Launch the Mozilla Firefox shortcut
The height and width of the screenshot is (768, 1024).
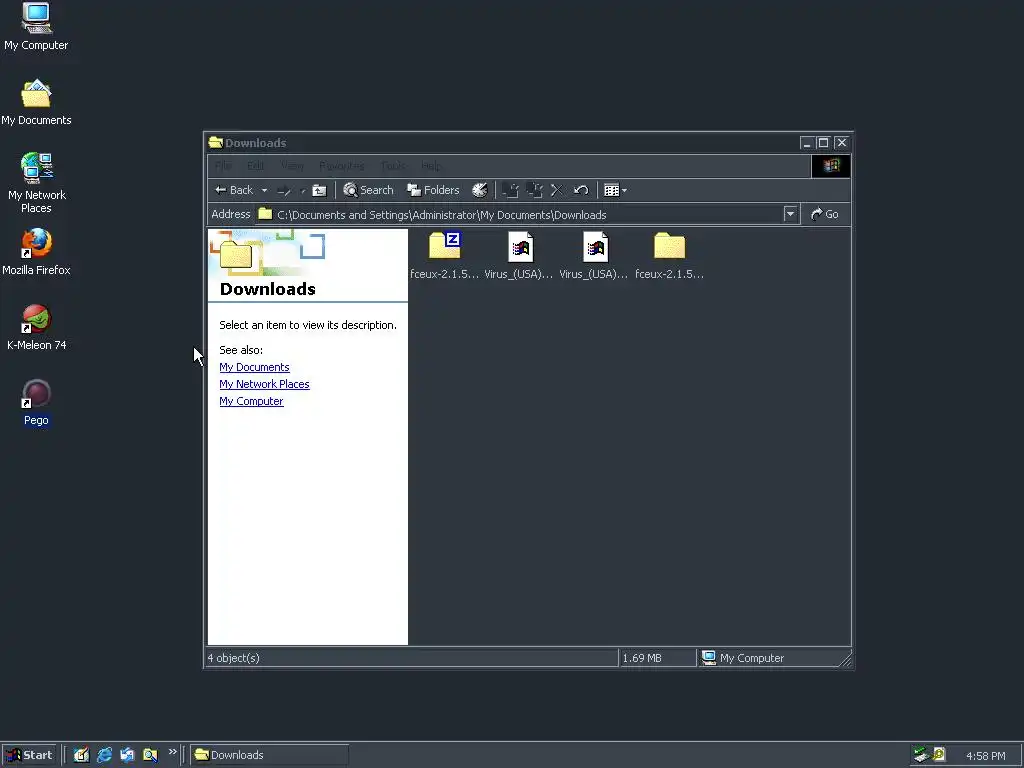(36, 252)
